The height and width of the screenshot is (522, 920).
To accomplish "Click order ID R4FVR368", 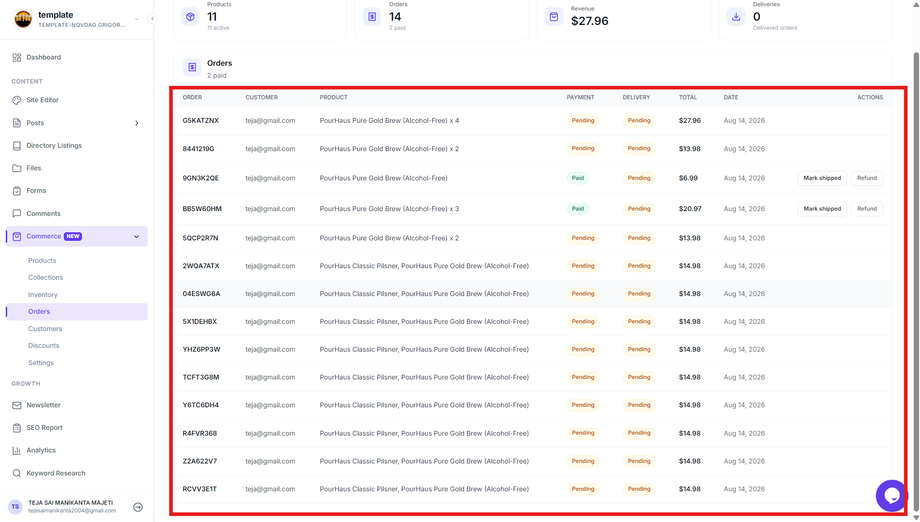I will point(199,433).
